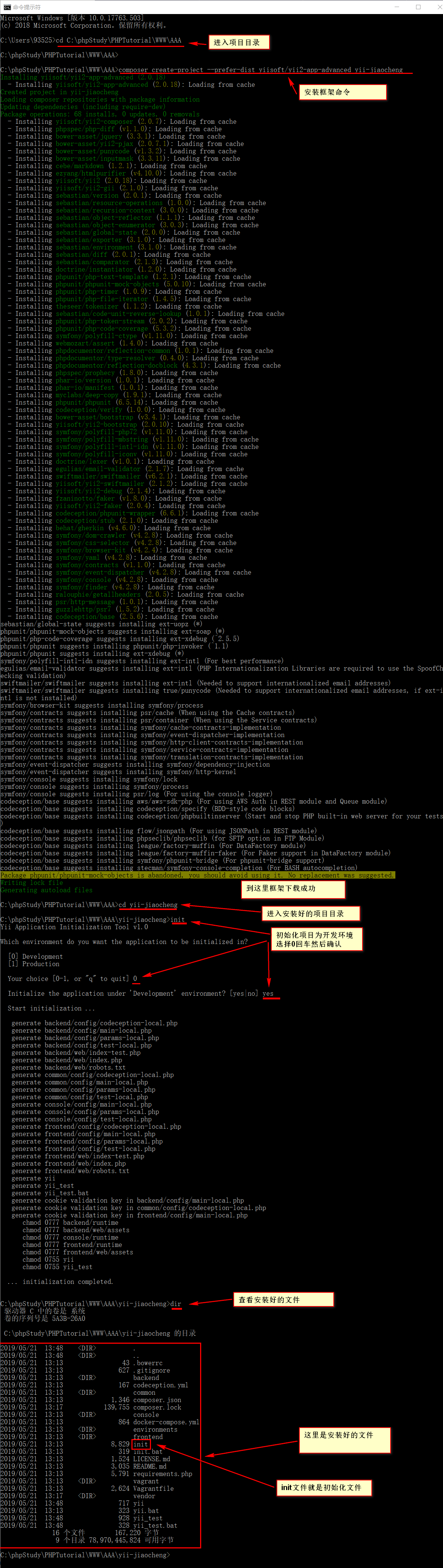Click 'composer.lock' in the directory listing
The width and height of the screenshot is (443, 1568).
[157, 1407]
